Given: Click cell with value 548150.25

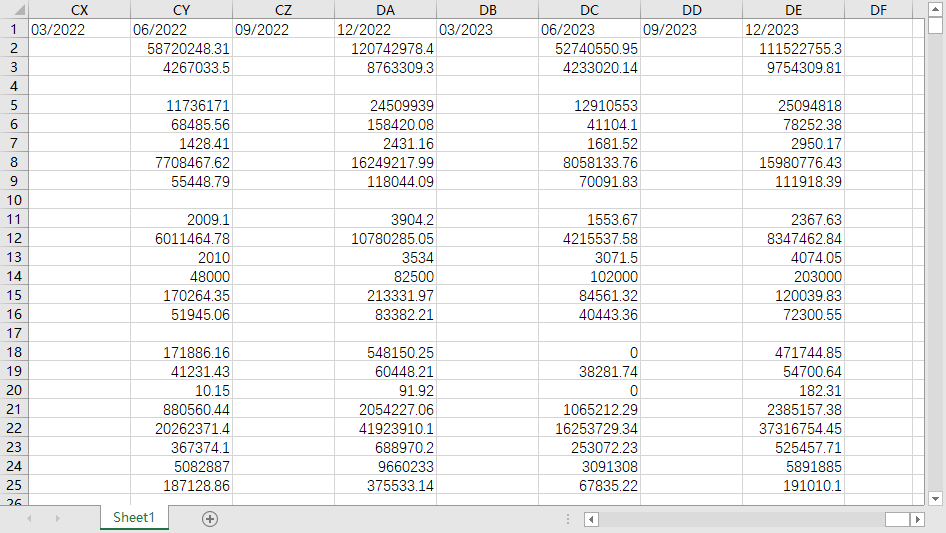Looking at the screenshot, I should [x=386, y=352].
